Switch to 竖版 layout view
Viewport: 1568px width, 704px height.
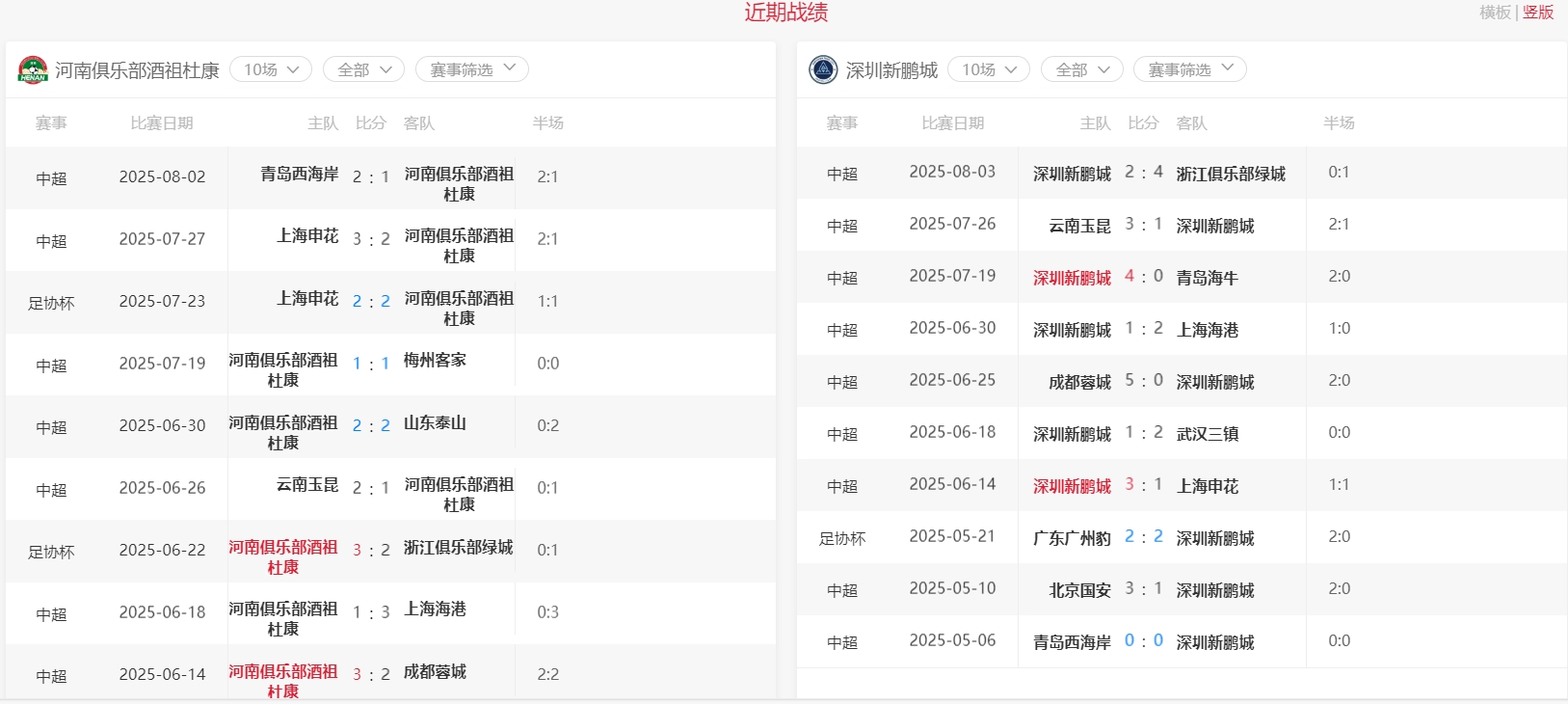[1538, 13]
